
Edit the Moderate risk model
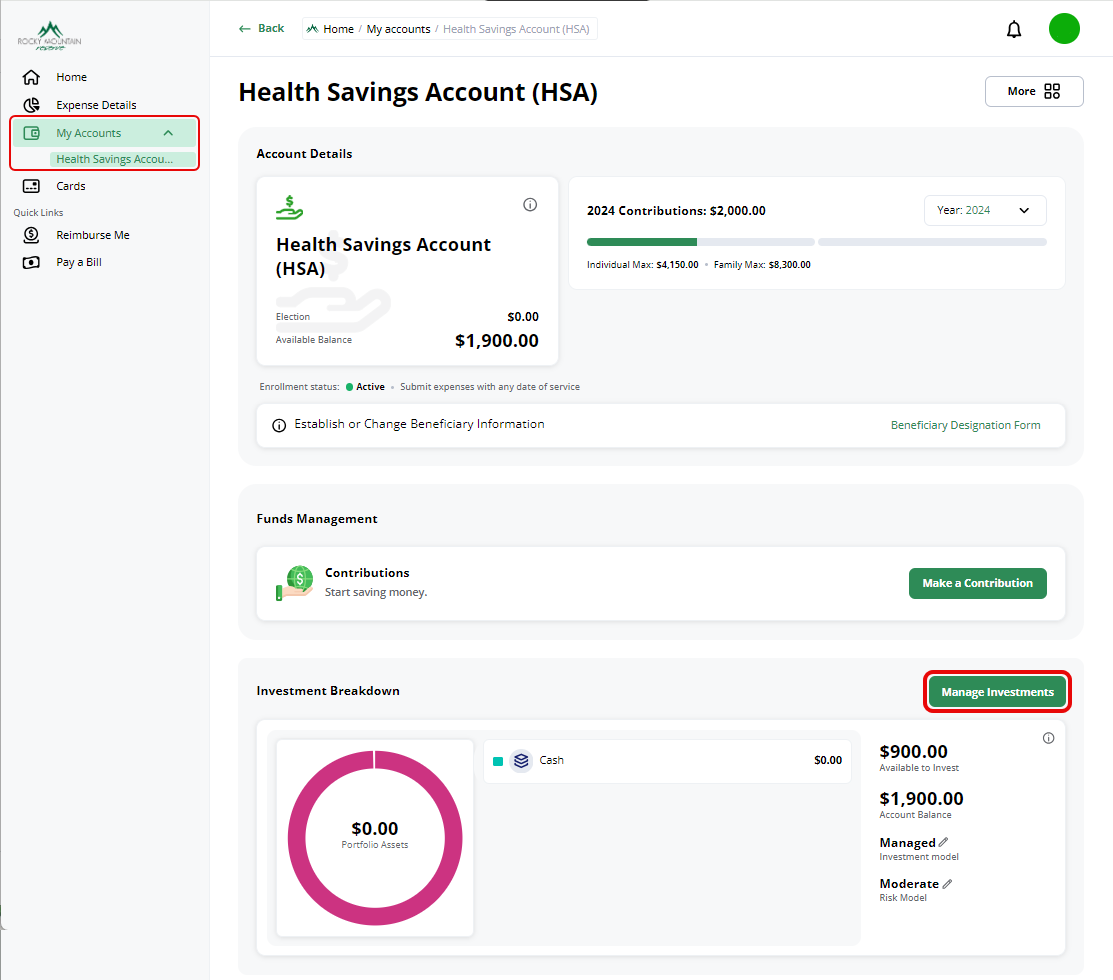(947, 882)
